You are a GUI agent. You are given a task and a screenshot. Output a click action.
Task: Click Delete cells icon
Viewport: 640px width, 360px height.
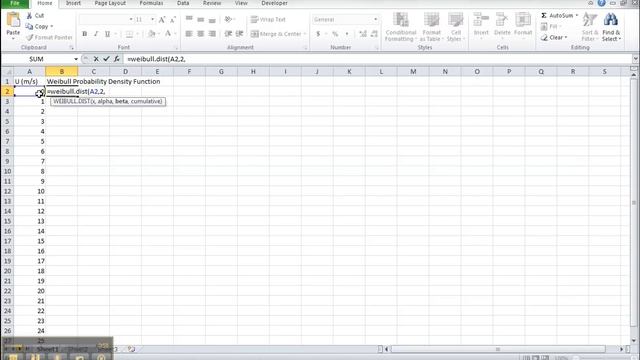pyautogui.click(x=502, y=19)
